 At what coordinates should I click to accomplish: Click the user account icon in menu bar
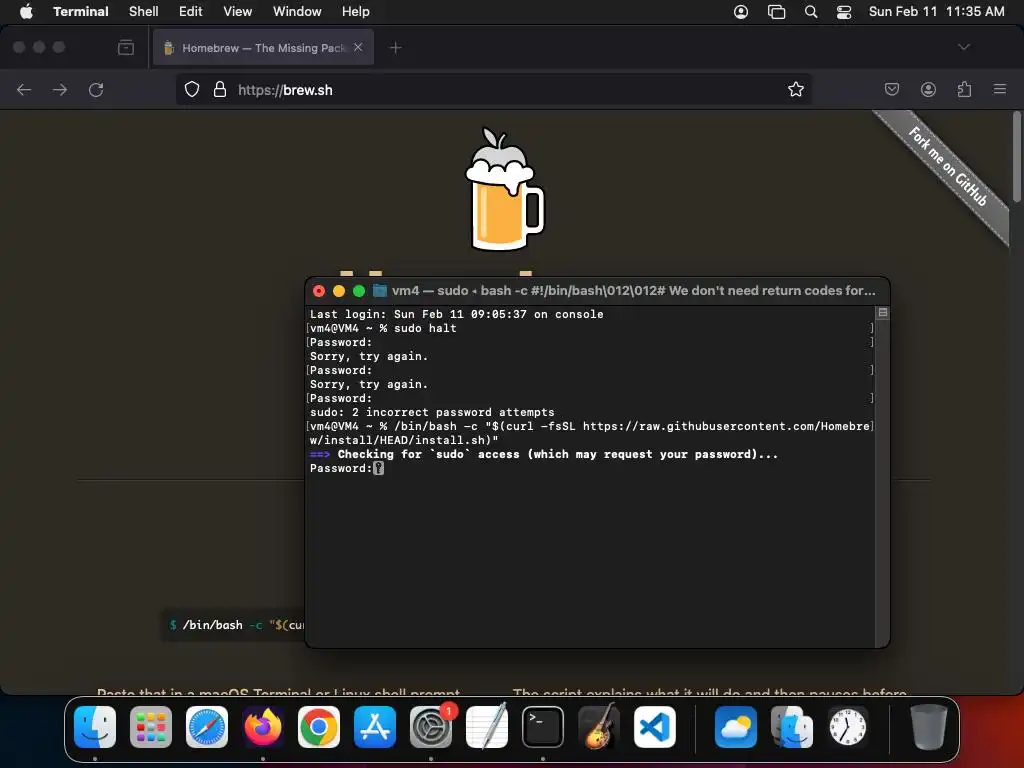point(741,11)
